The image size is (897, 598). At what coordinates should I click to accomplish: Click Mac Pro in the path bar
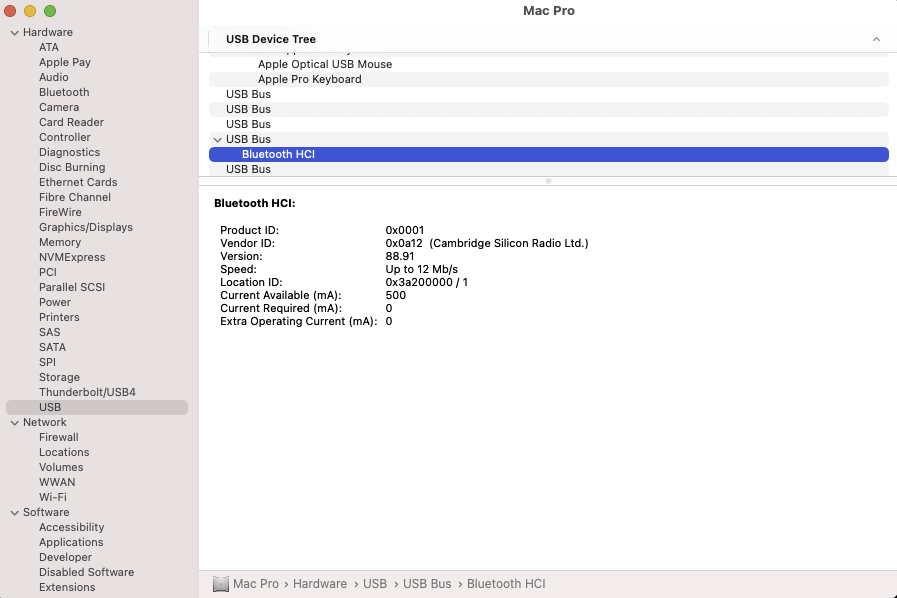256,584
